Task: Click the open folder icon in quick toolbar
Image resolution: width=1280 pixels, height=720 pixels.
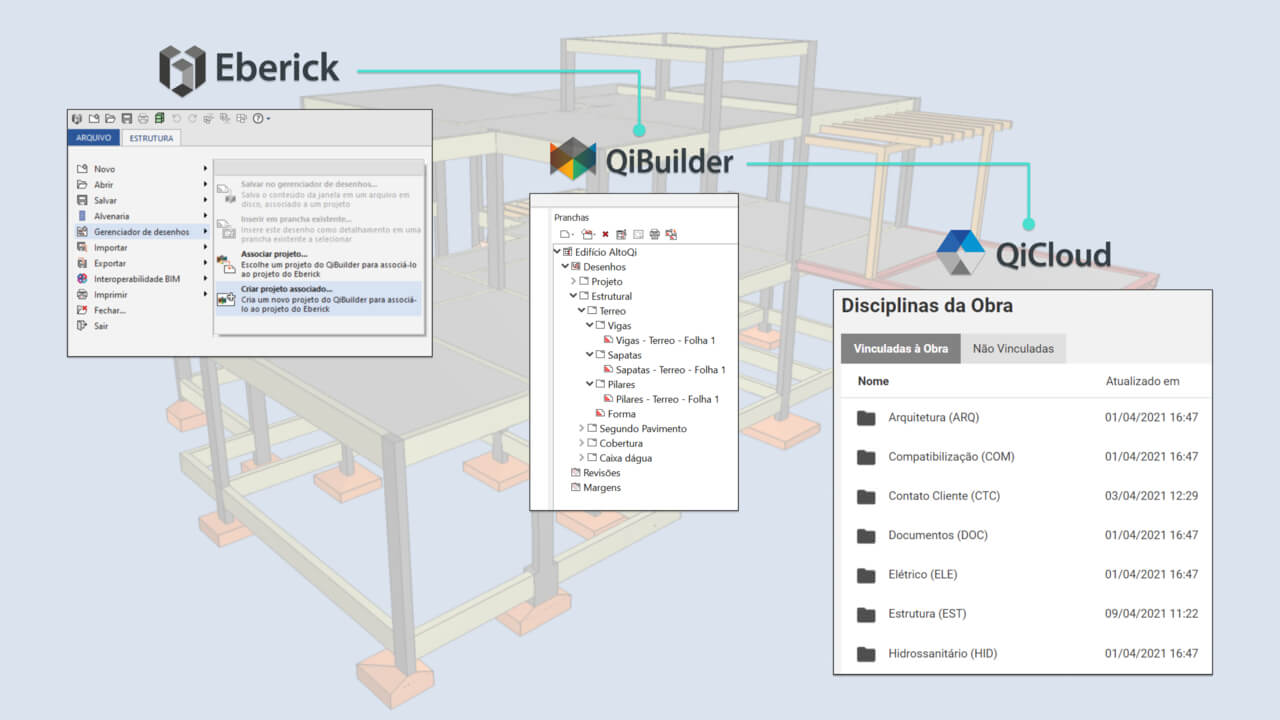Action: tap(110, 118)
